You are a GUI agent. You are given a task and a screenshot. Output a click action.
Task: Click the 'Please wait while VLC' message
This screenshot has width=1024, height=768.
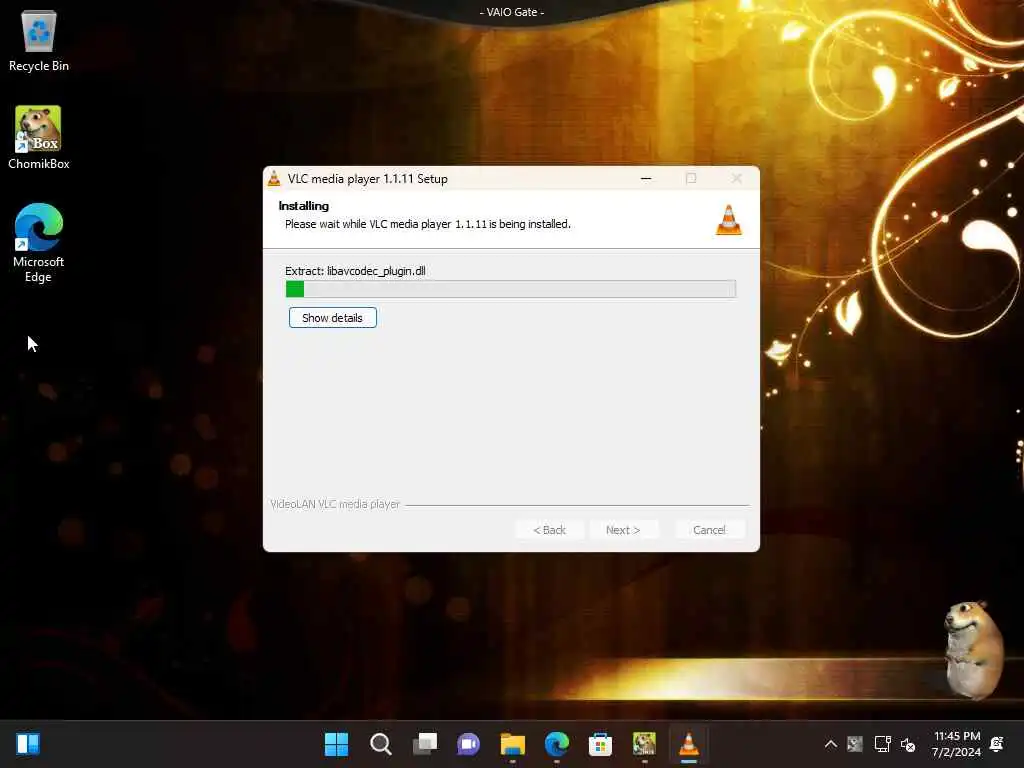point(428,224)
